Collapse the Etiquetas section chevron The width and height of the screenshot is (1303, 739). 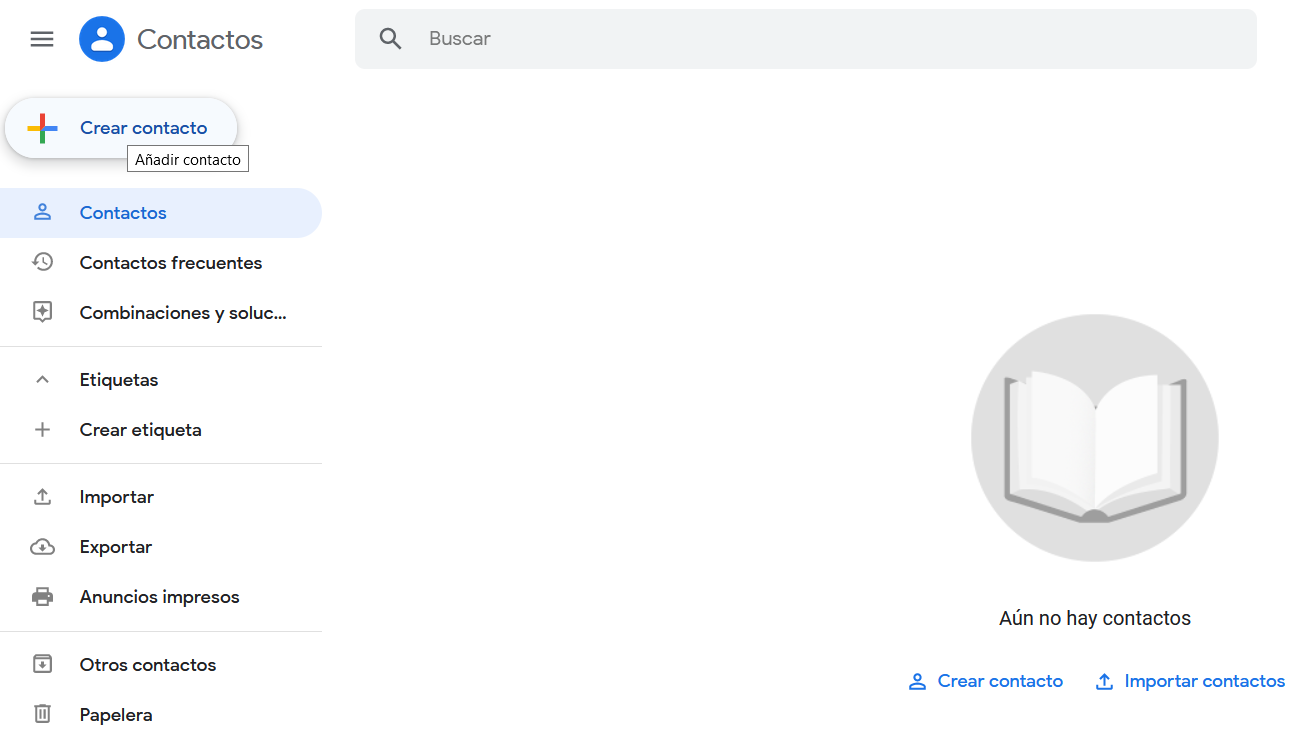tap(42, 380)
